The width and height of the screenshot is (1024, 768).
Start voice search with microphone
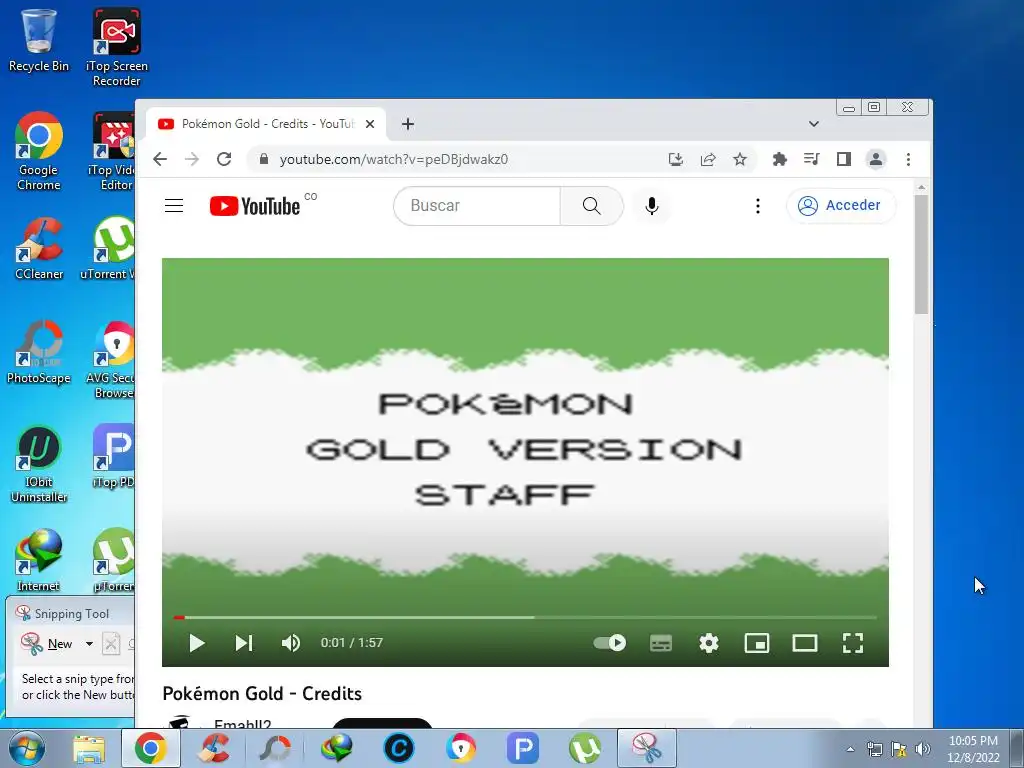[x=652, y=206]
